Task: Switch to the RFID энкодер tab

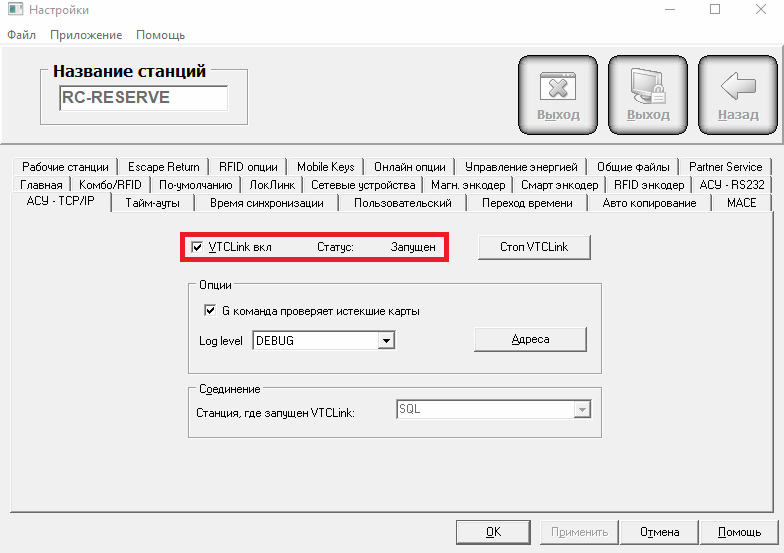Action: point(649,184)
